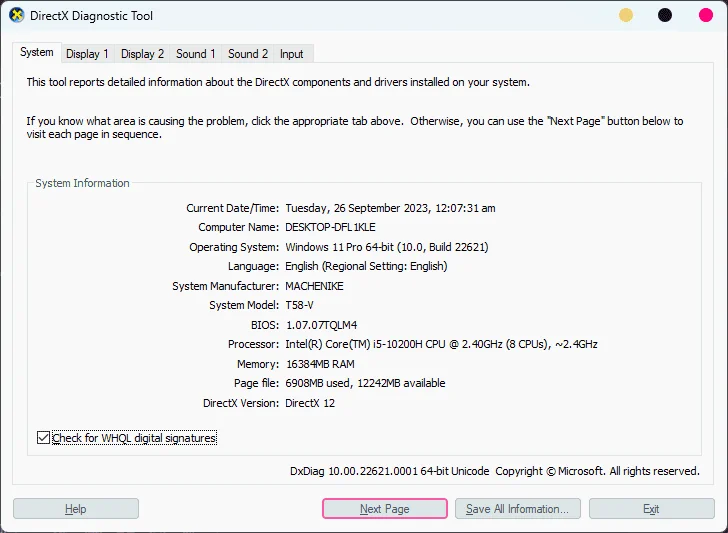
Task: Click the 'System Model:' label
Action: [x=244, y=305]
